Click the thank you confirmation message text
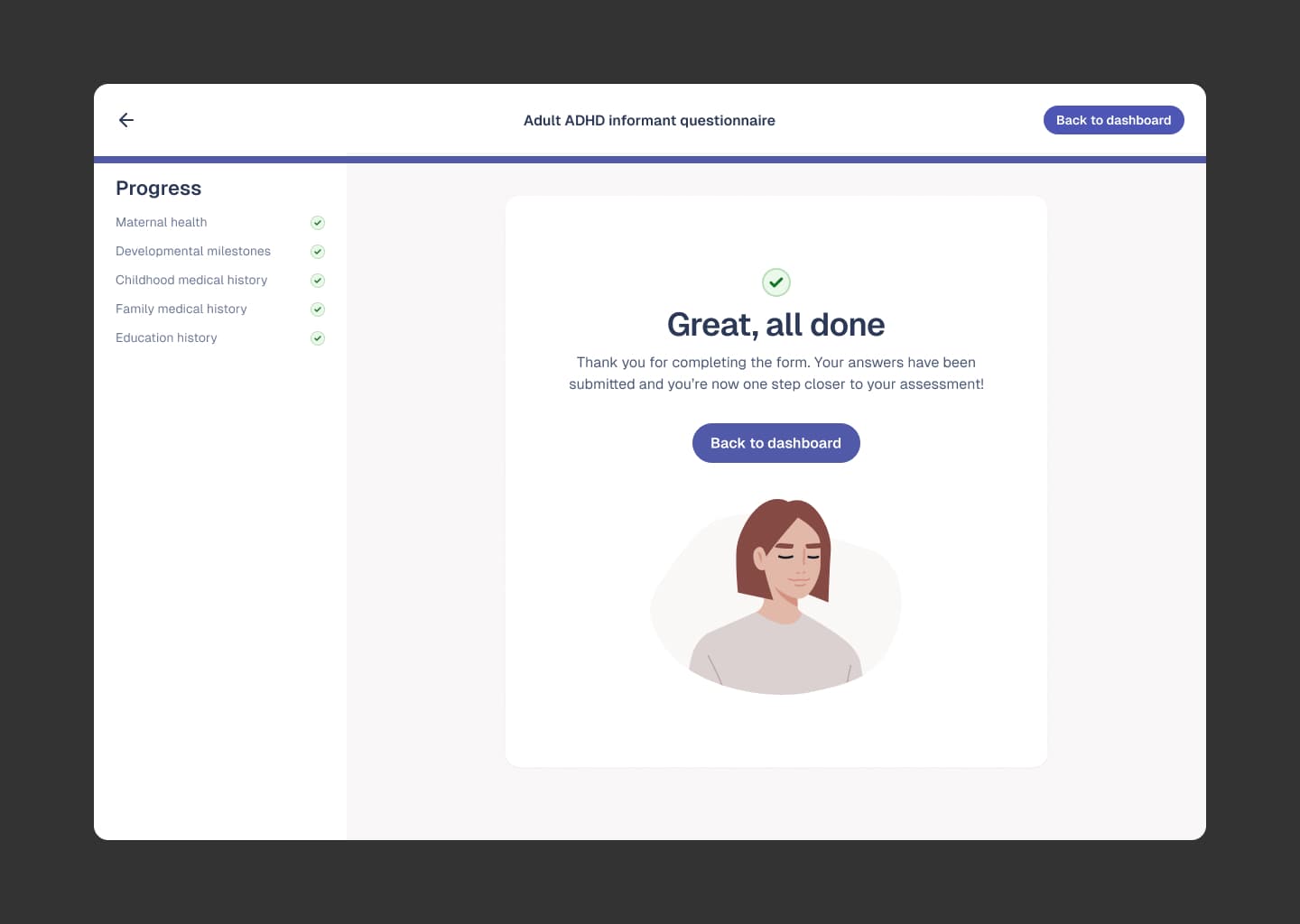 [775, 373]
